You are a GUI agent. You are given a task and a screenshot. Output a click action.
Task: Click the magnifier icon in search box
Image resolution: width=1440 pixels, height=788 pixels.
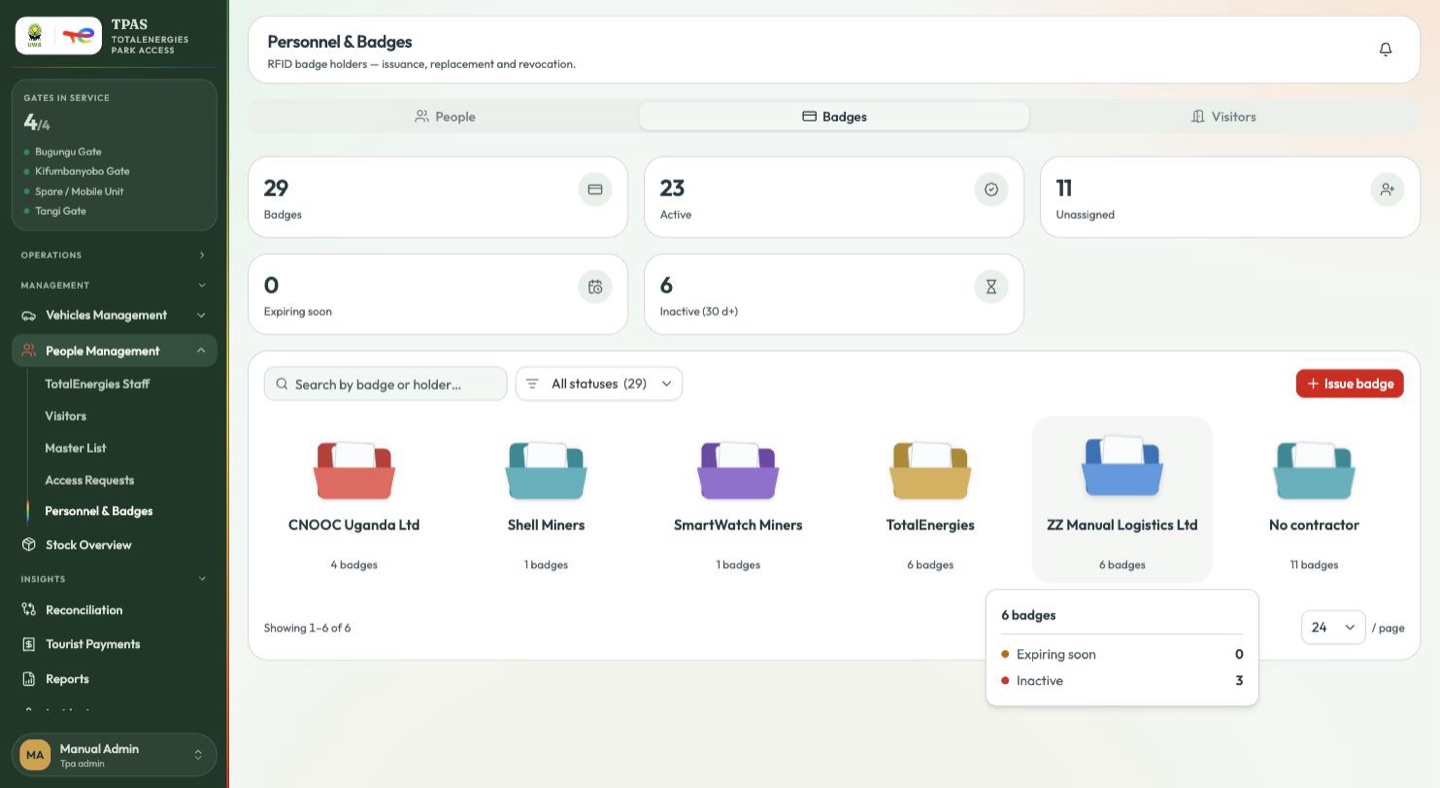tap(282, 384)
